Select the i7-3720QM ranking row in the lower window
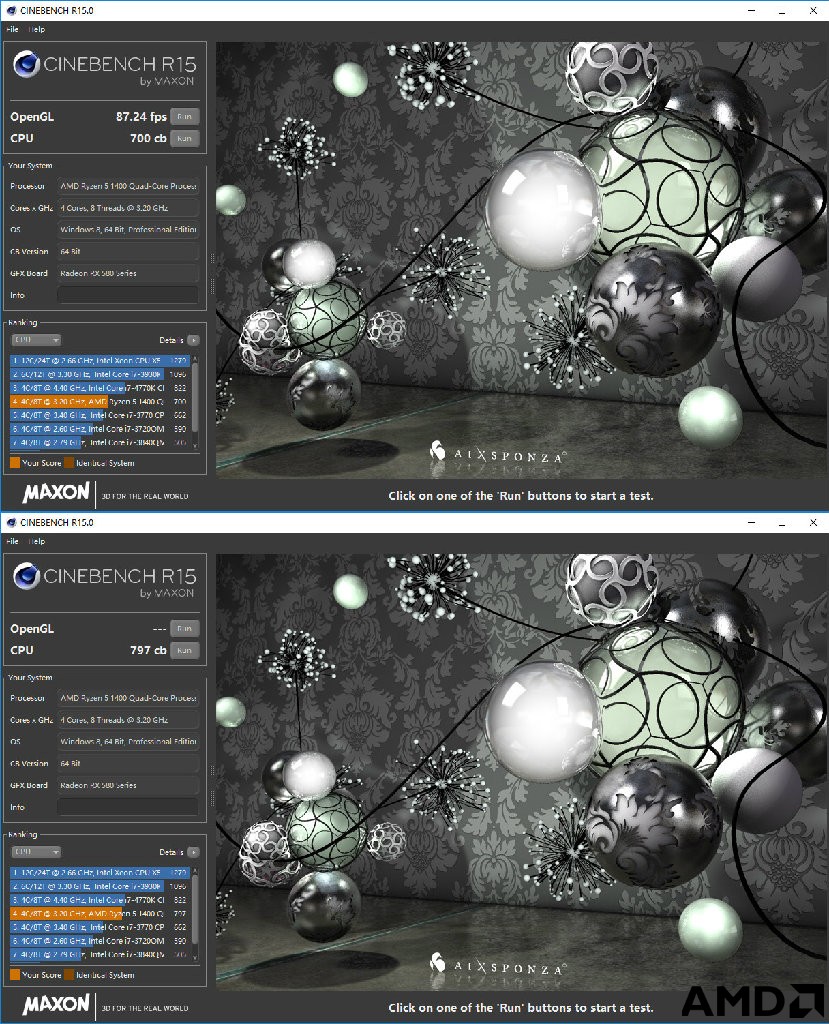The height and width of the screenshot is (1024, 829). tap(100, 941)
